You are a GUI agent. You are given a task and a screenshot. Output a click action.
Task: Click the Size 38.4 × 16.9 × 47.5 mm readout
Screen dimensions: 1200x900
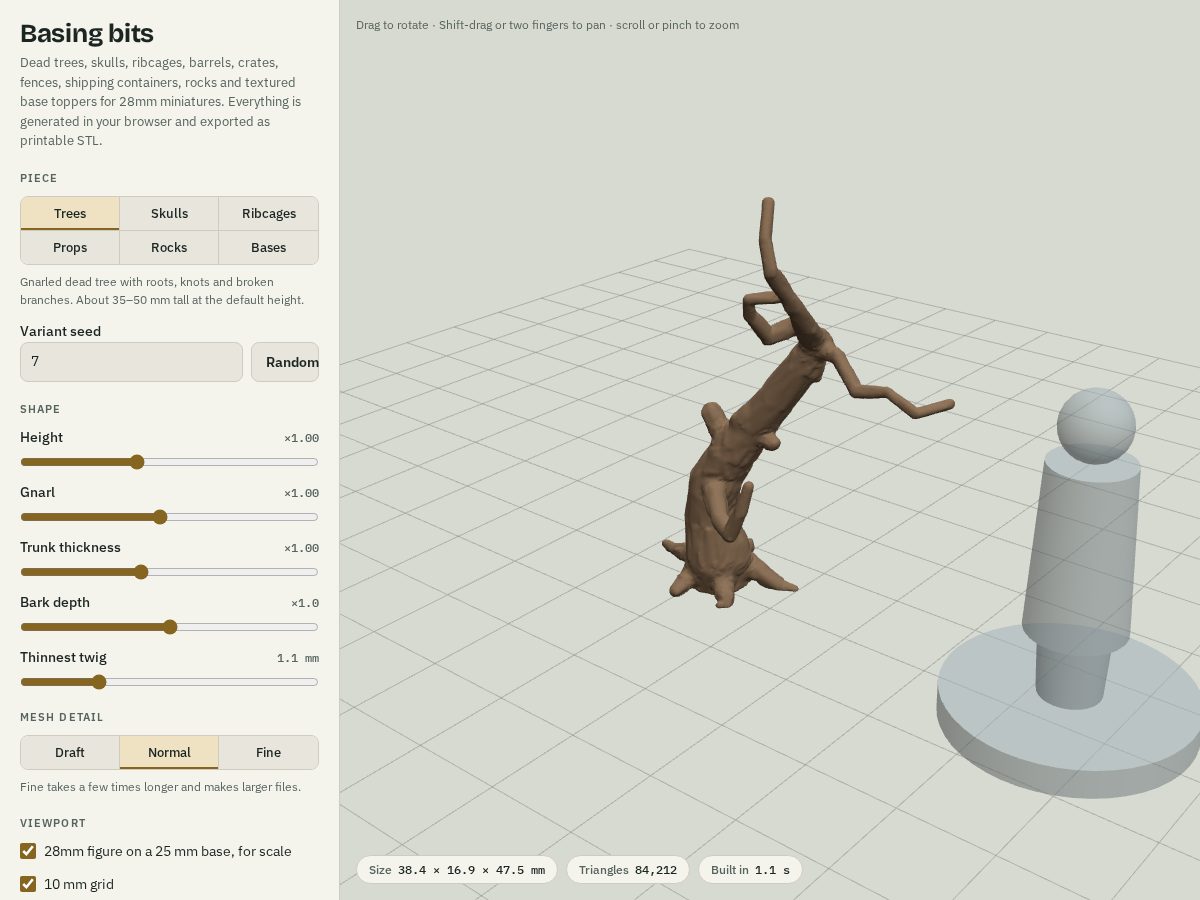click(457, 870)
